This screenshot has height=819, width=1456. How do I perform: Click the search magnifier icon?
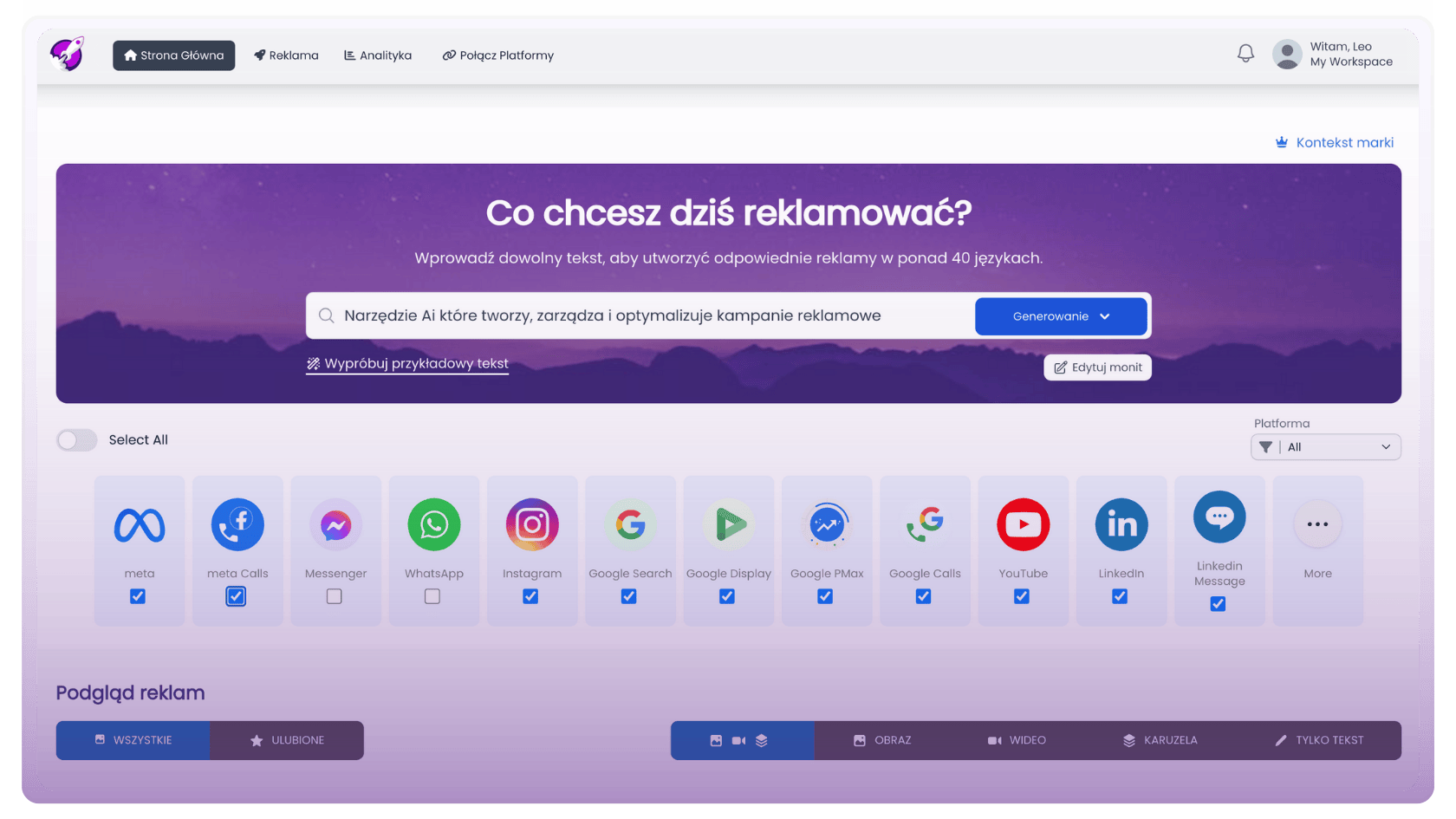click(x=327, y=315)
